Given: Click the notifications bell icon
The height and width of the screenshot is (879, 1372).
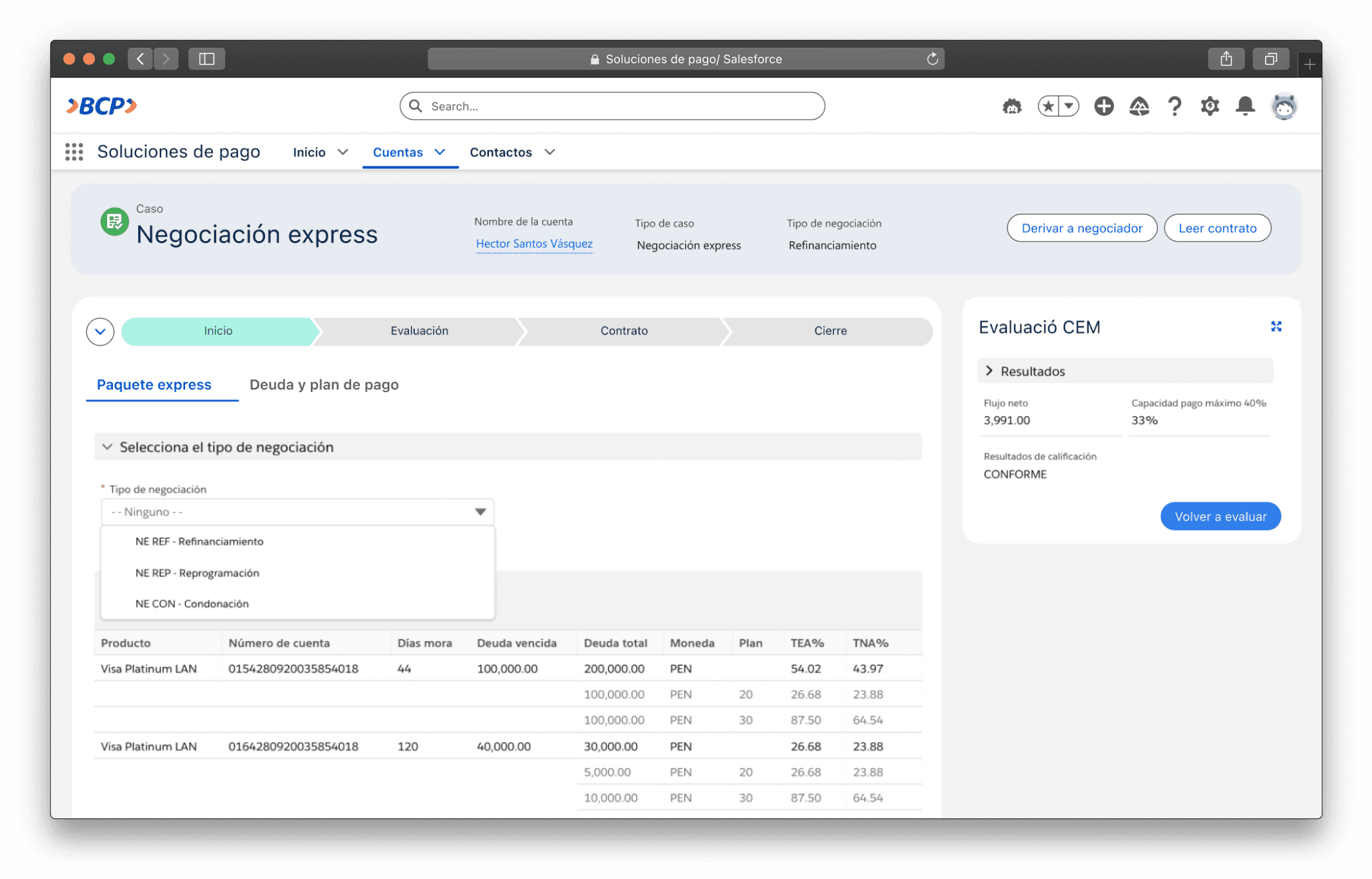Looking at the screenshot, I should 1245,106.
